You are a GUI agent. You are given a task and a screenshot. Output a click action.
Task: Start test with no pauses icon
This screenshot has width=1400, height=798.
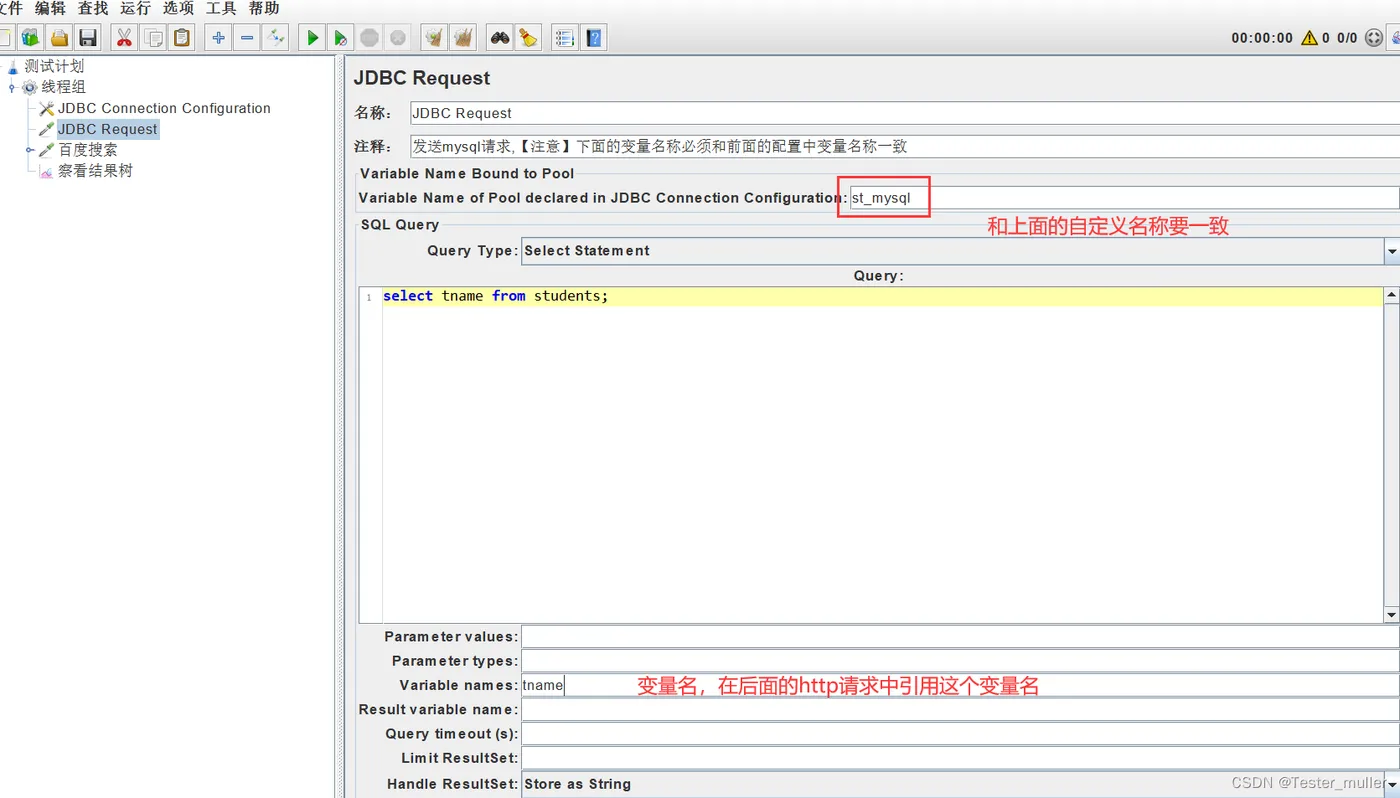tap(340, 38)
